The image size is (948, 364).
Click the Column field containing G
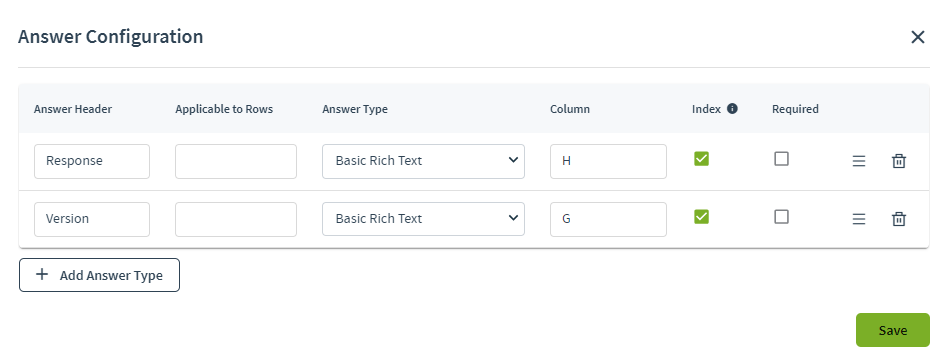[608, 219]
